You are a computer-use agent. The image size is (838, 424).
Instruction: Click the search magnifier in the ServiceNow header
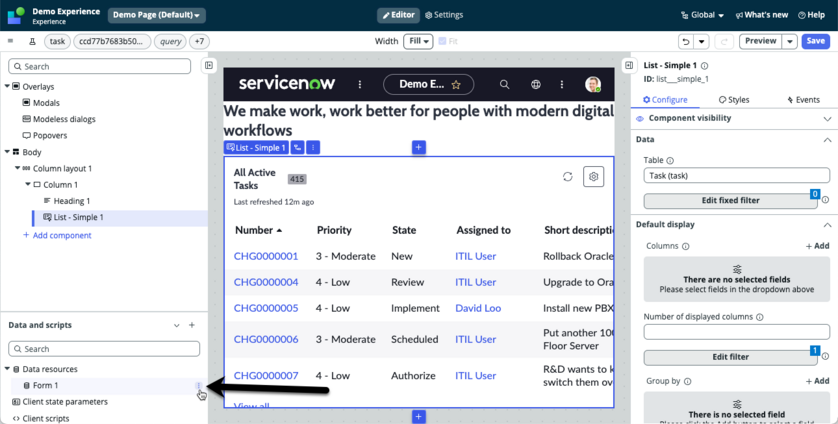pos(504,84)
